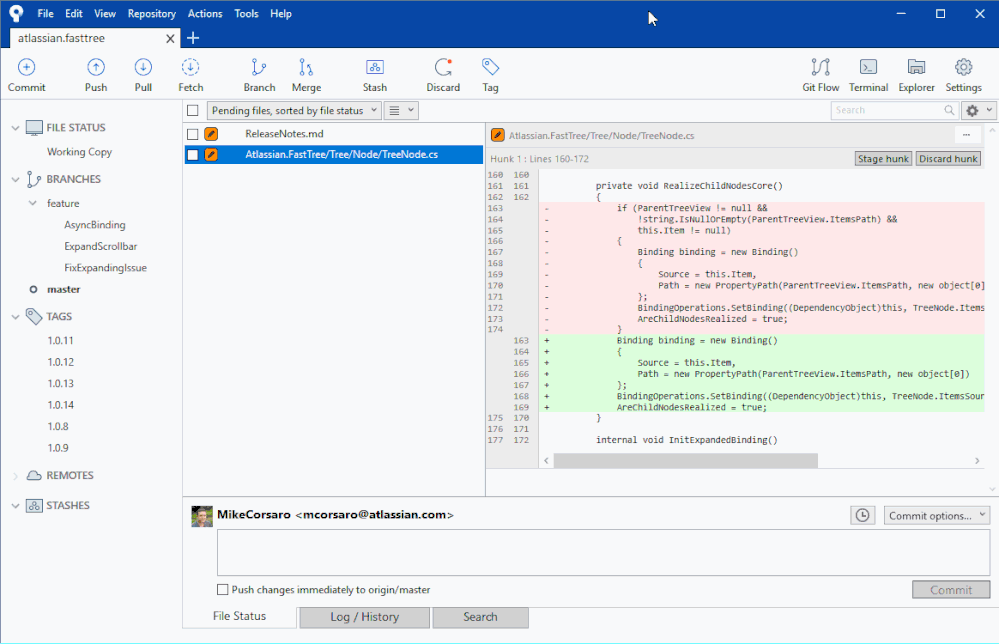Discard changes using the Discard icon
This screenshot has height=644, width=999.
(x=443, y=67)
